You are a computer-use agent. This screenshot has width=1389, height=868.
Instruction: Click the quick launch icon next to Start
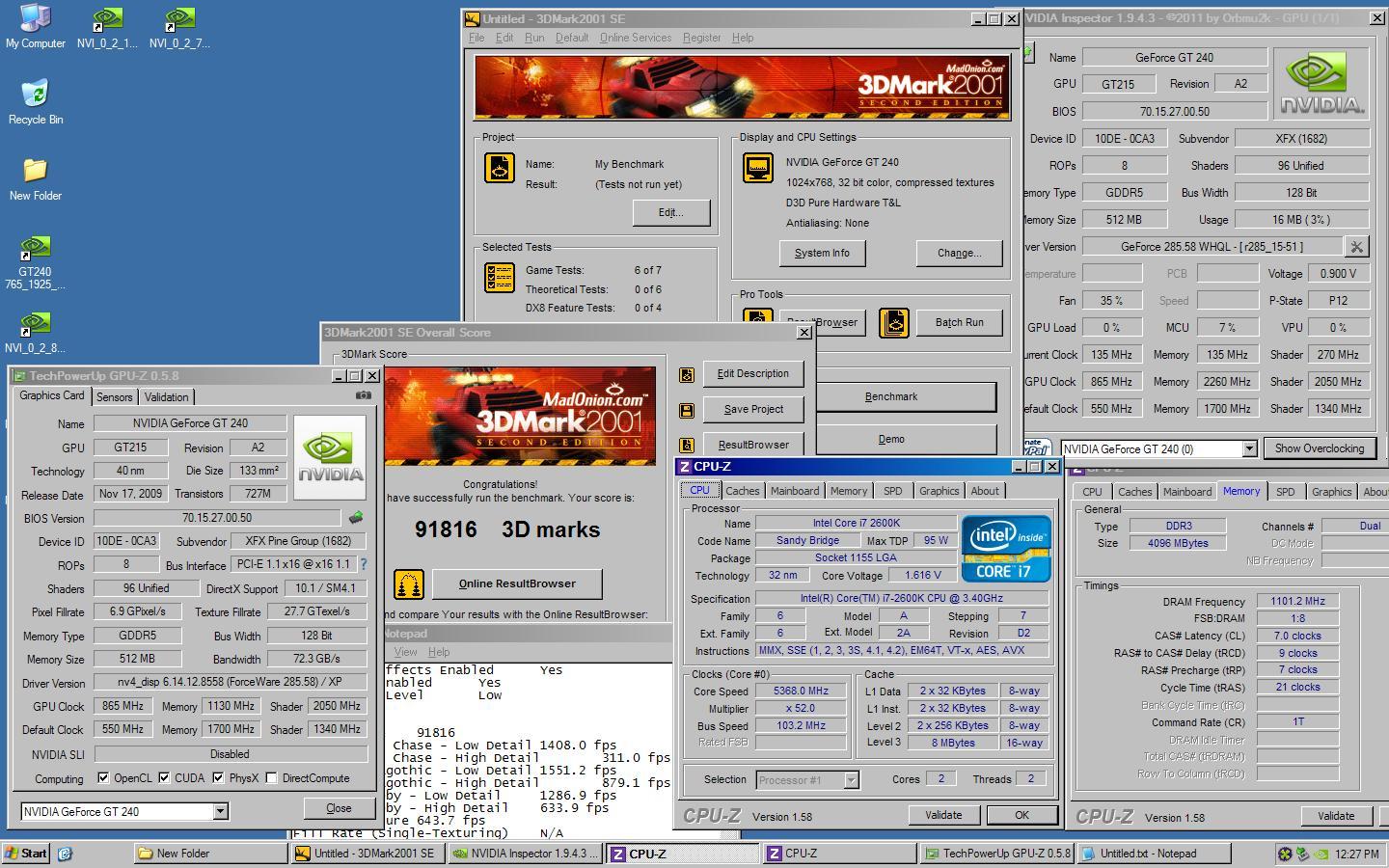pyautogui.click(x=66, y=854)
